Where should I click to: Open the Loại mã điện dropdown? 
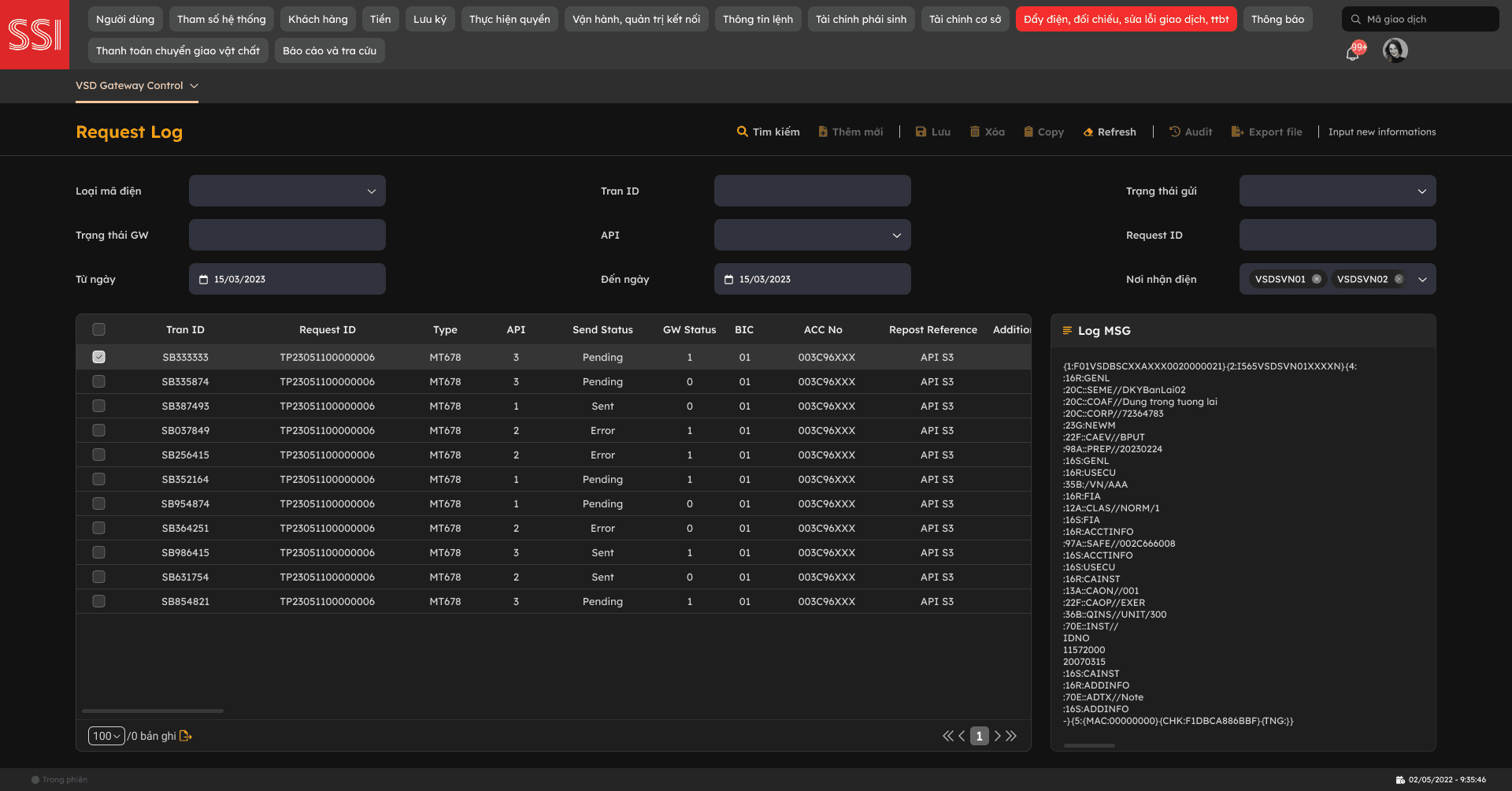point(287,191)
